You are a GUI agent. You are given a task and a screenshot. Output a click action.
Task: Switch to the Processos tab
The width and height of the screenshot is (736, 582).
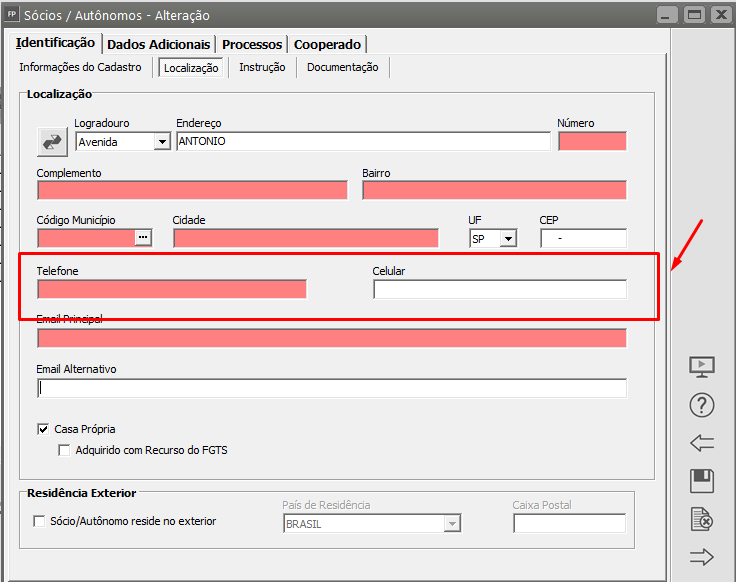click(252, 44)
